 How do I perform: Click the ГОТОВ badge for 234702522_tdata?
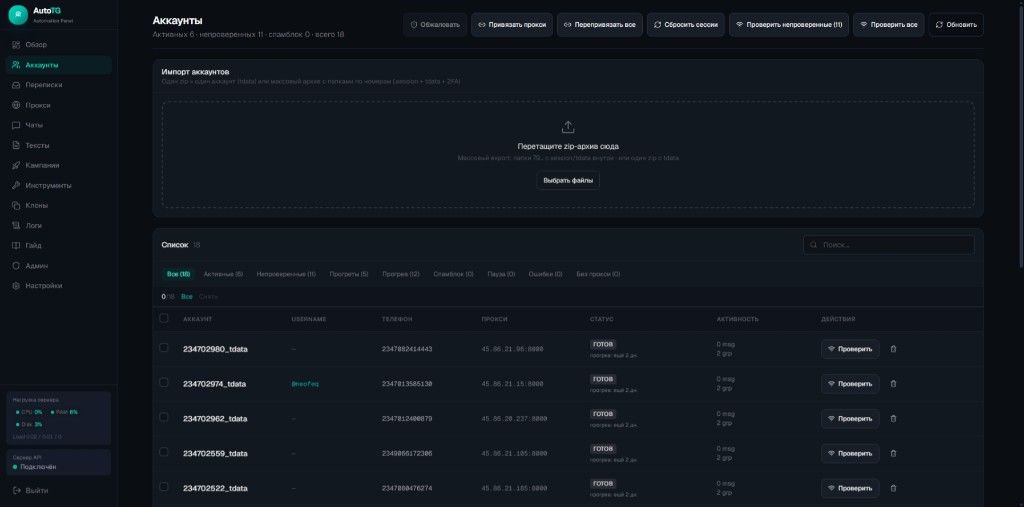point(603,484)
